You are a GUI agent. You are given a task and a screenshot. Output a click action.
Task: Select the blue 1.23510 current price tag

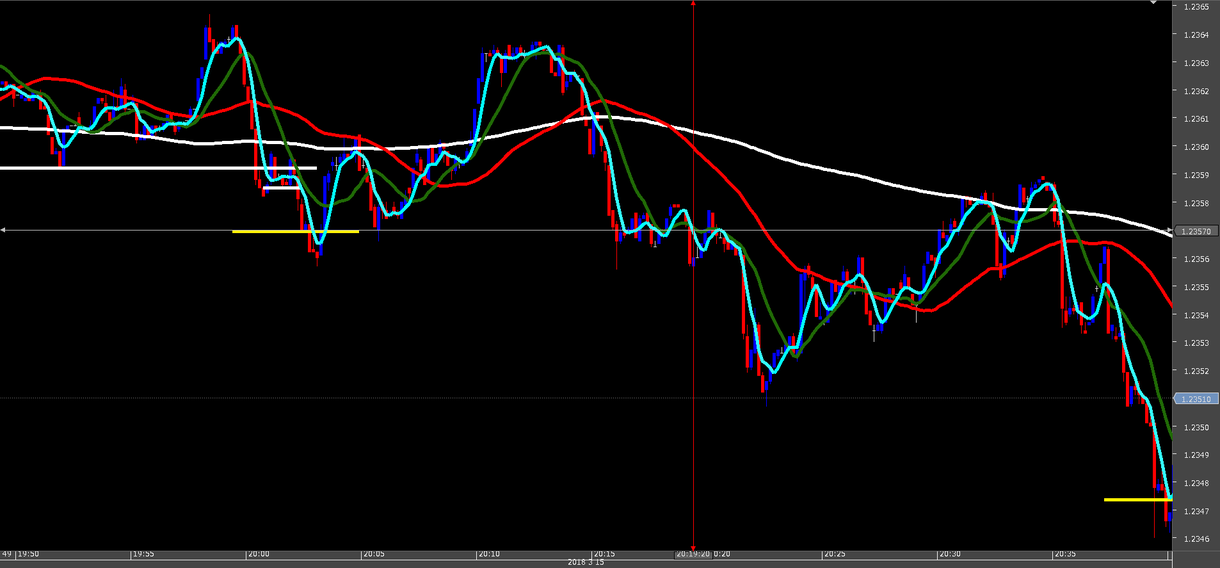[x=1197, y=399]
